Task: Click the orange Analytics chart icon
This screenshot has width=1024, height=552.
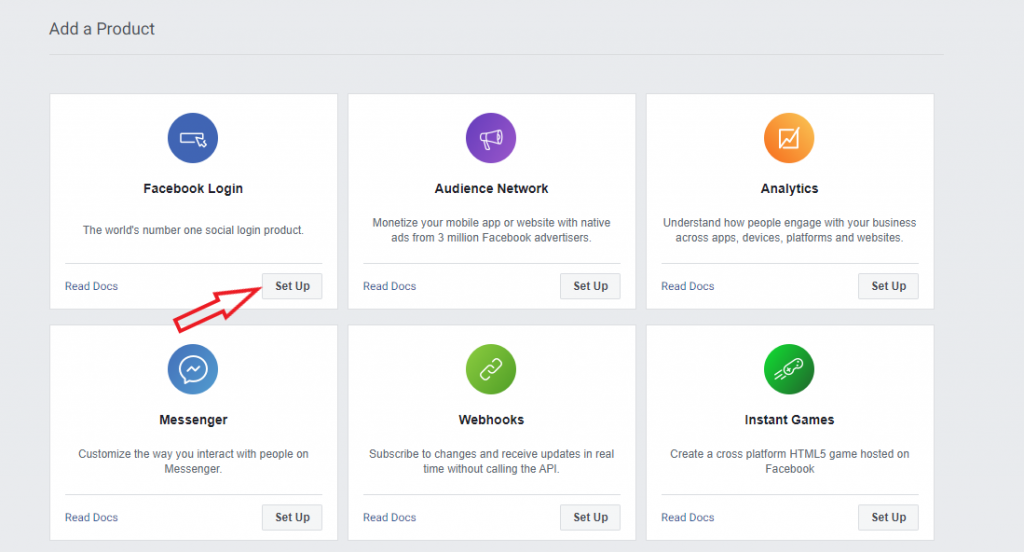Action: point(789,138)
